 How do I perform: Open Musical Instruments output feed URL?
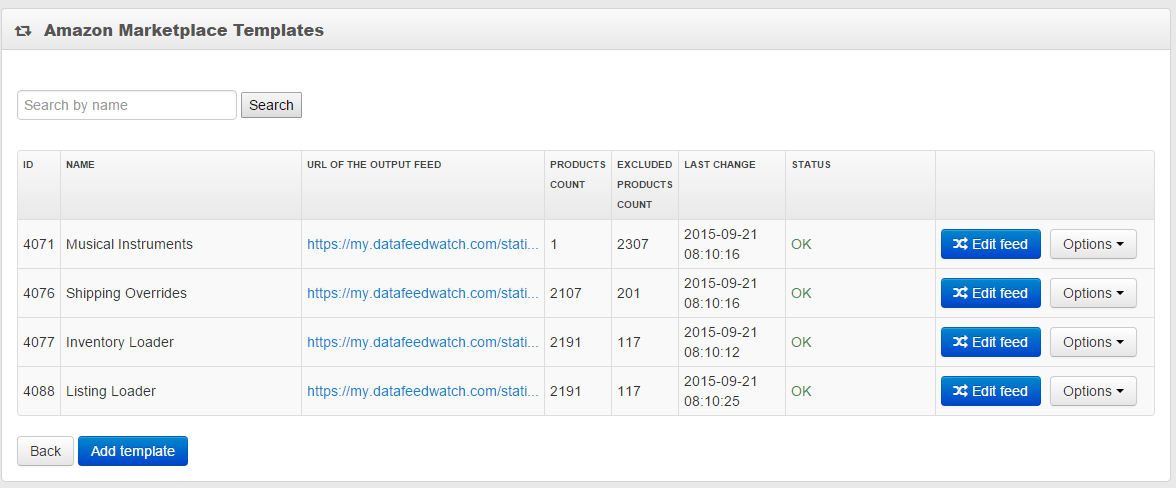tap(423, 244)
